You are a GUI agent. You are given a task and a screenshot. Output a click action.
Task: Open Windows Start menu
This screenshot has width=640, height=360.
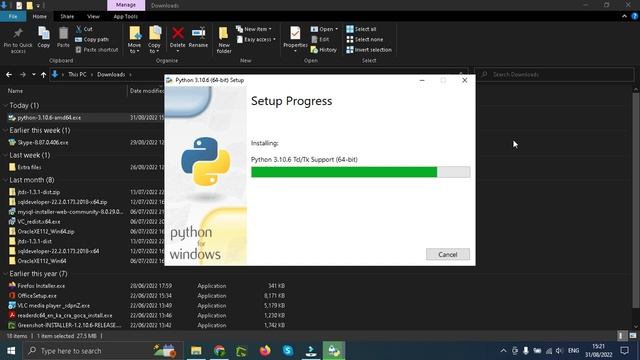pyautogui.click(x=11, y=351)
